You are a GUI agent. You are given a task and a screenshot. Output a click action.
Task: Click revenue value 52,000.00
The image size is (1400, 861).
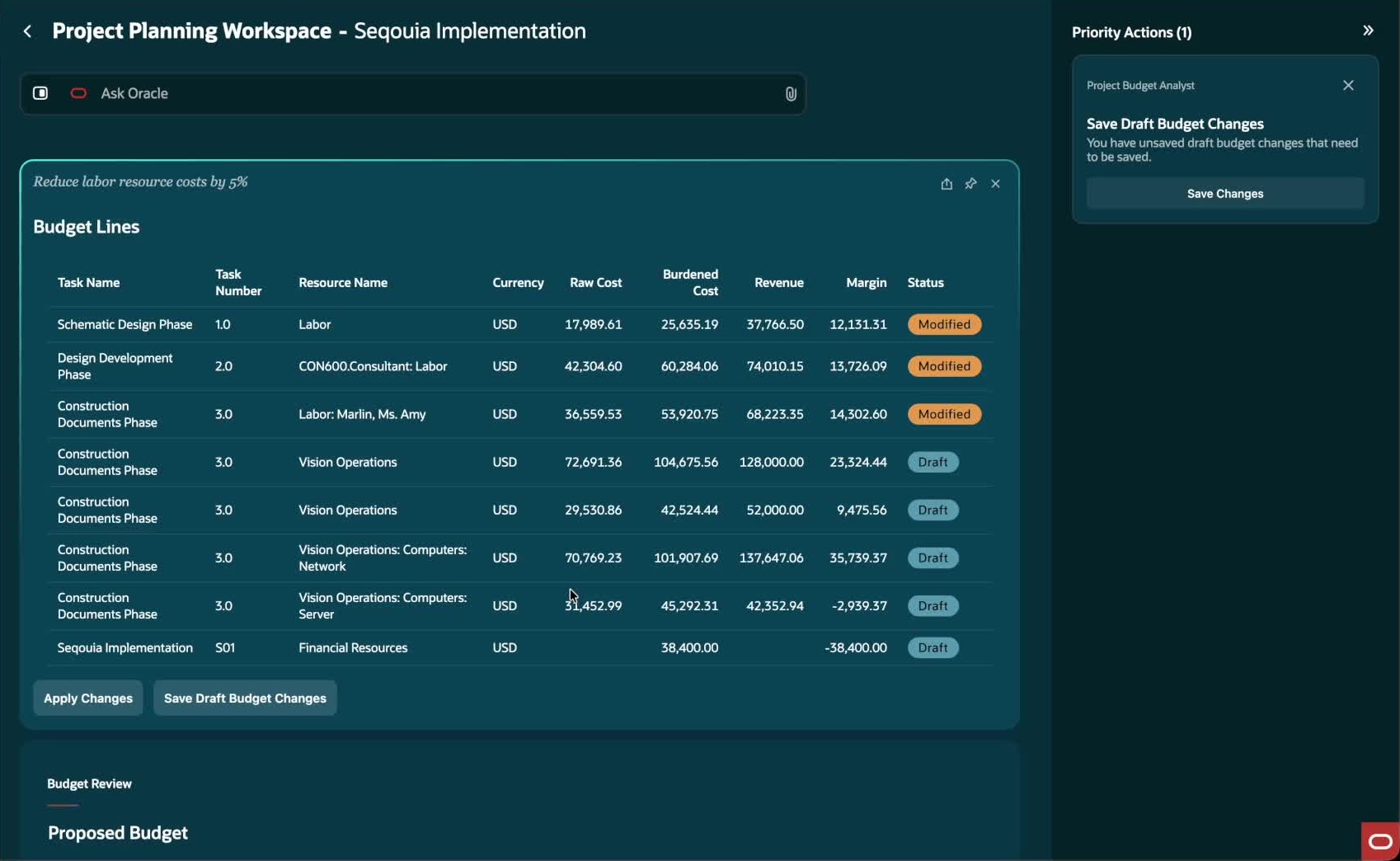(x=775, y=510)
